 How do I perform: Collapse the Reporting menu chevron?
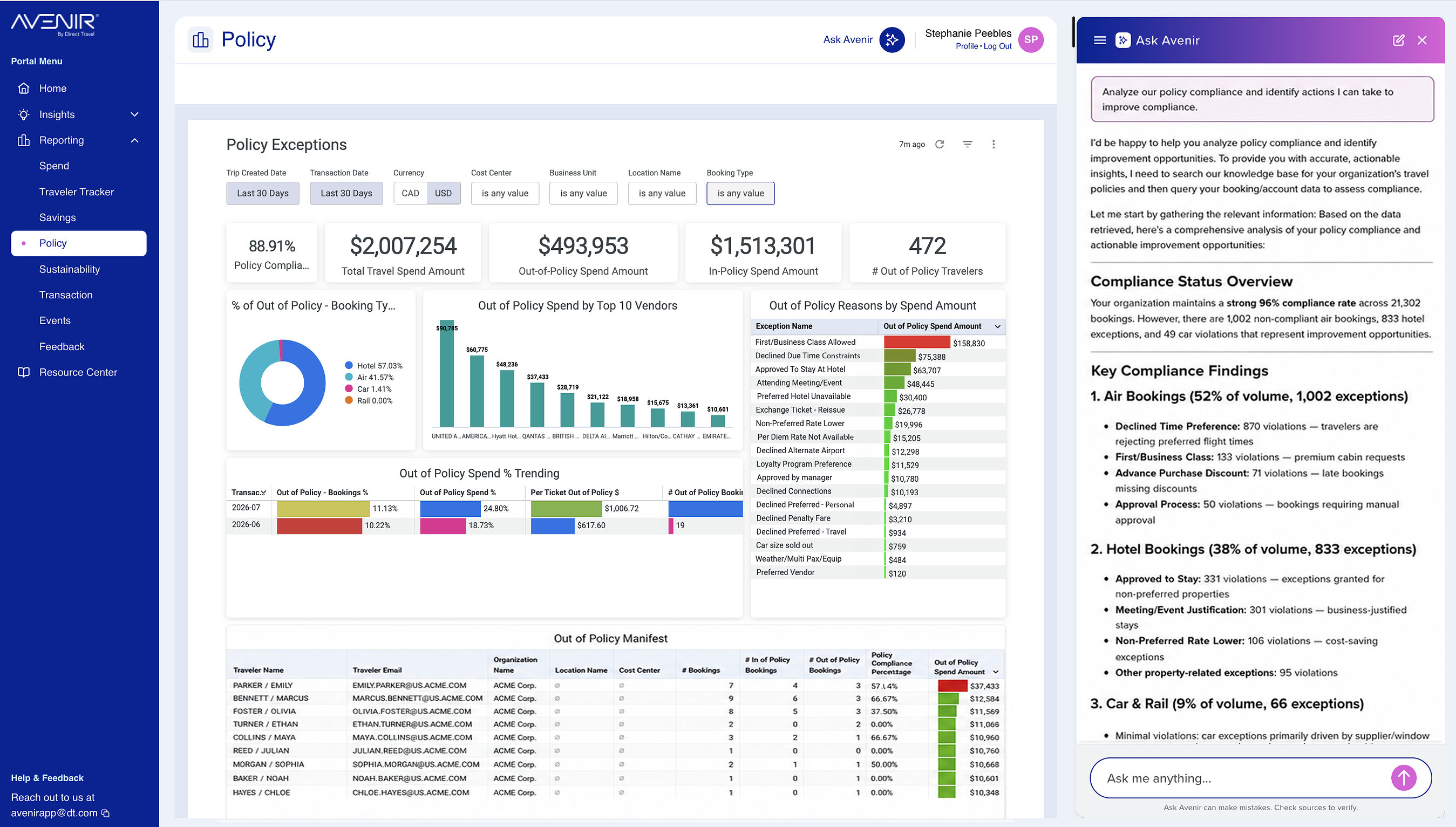(134, 140)
